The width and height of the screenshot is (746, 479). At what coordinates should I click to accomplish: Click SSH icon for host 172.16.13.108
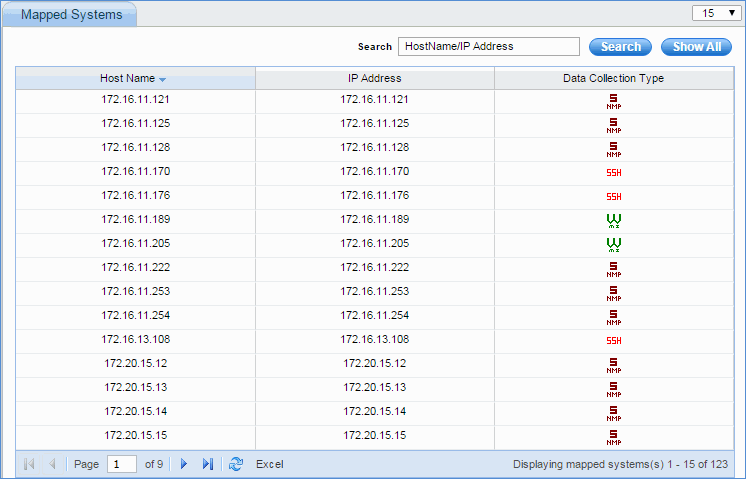tap(613, 341)
